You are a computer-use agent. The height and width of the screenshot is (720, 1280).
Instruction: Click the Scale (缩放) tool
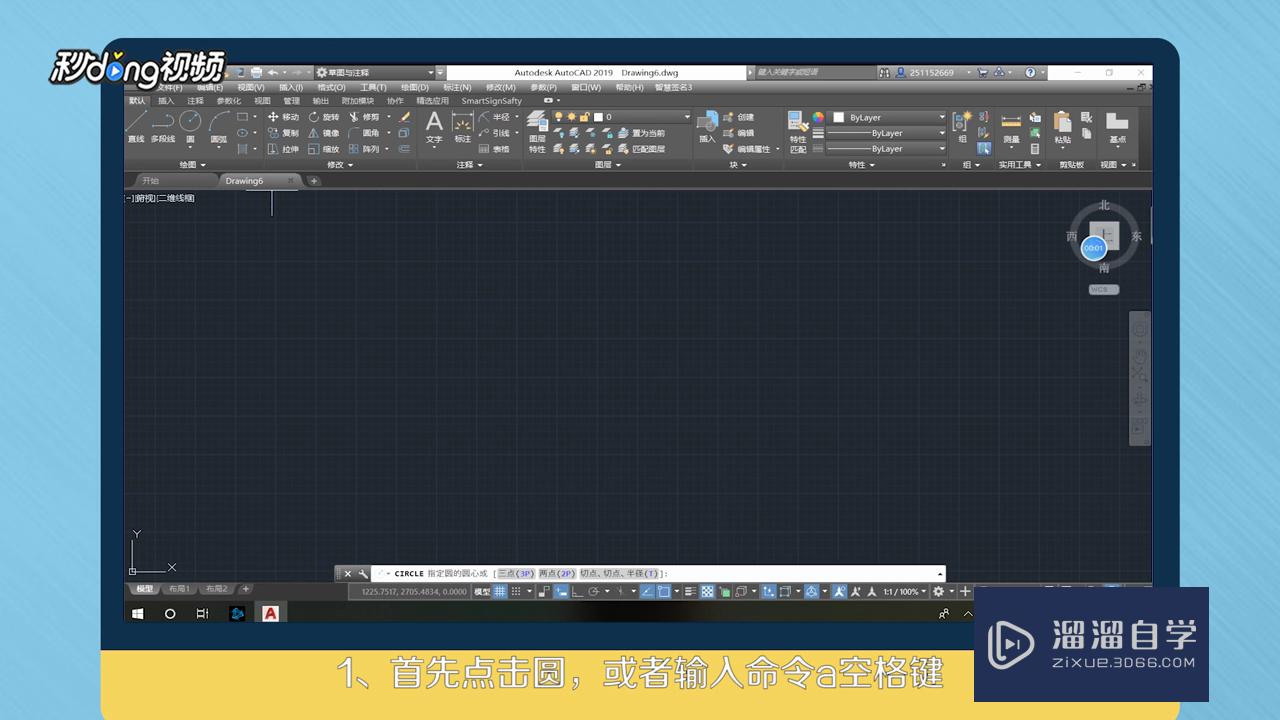324,149
